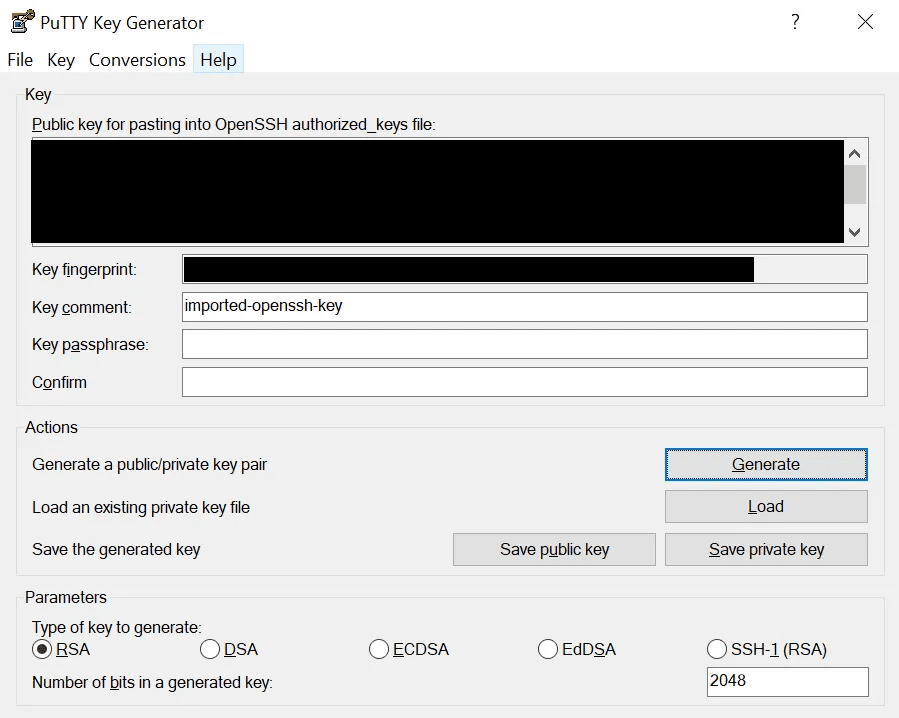This screenshot has height=718, width=899.
Task: Open the Help menu
Action: pyautogui.click(x=218, y=60)
